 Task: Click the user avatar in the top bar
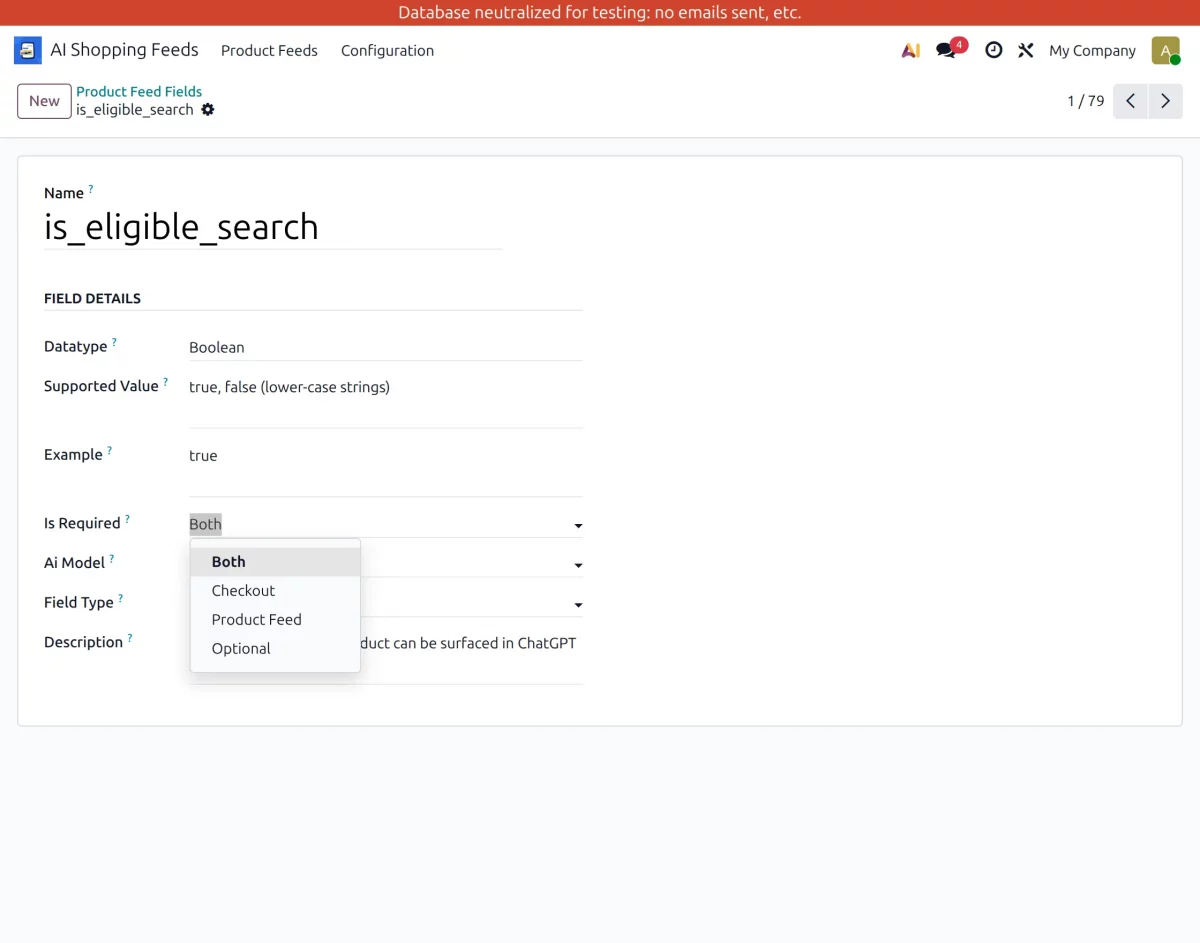tap(1165, 50)
